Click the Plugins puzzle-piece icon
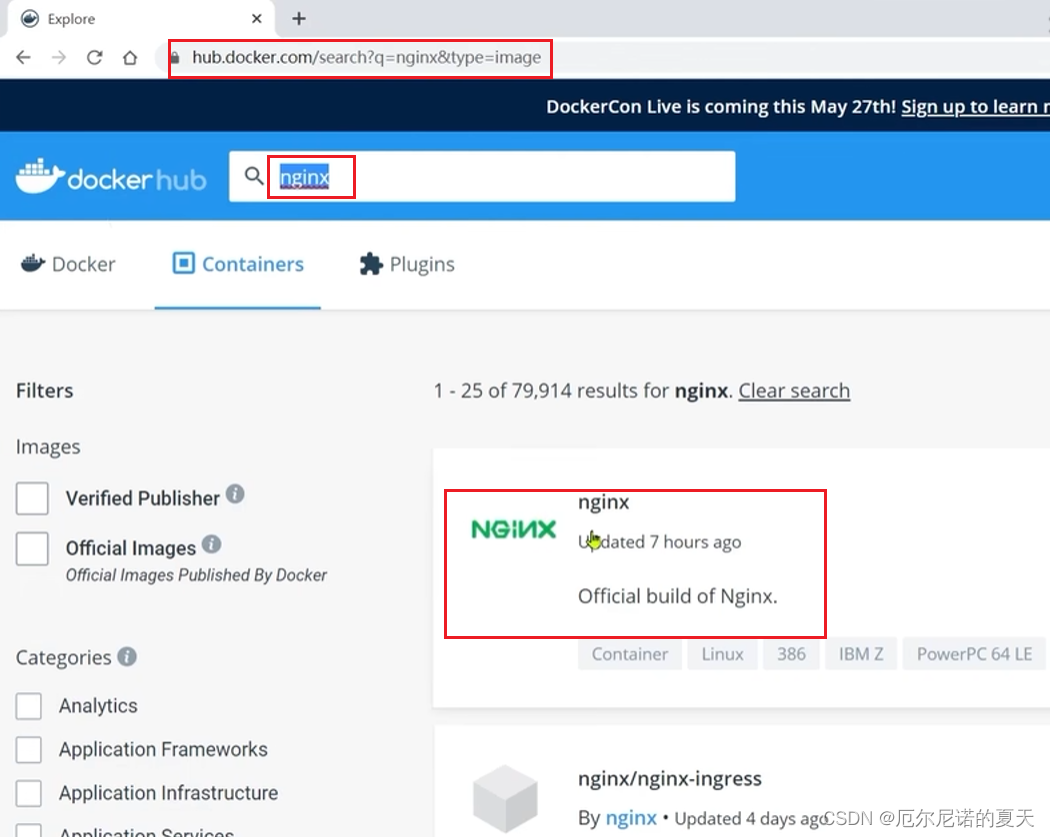The image size is (1050, 837). tap(370, 263)
